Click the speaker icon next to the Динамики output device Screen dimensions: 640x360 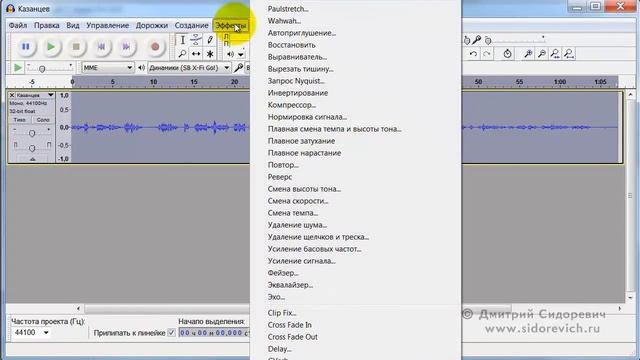(141, 68)
